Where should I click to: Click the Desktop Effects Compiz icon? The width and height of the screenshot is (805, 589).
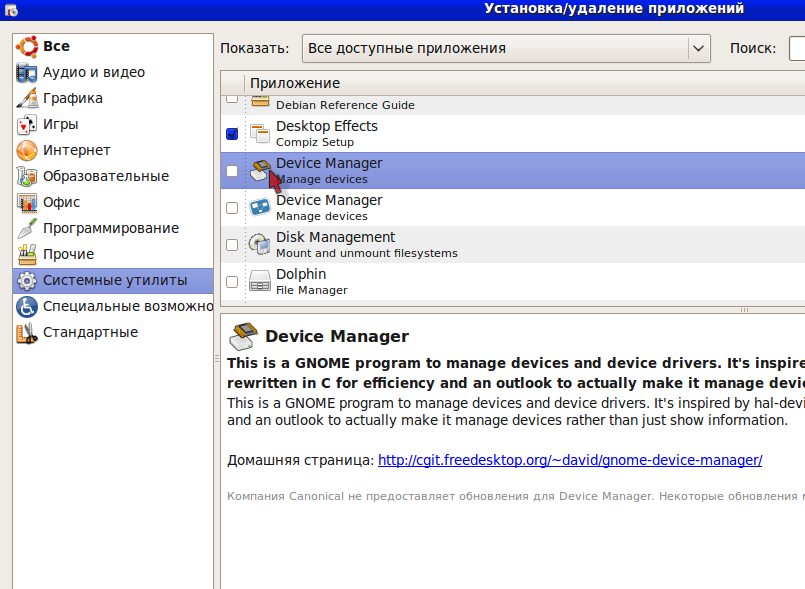pos(260,133)
